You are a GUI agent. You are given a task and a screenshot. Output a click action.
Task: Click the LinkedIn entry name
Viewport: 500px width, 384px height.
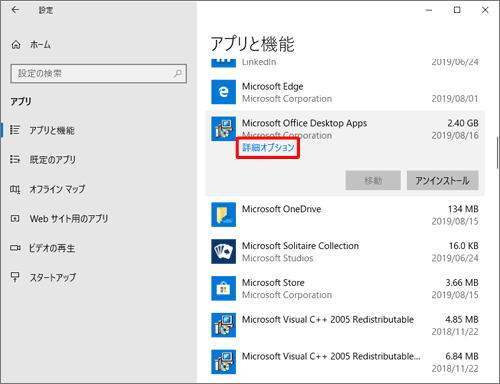pos(259,62)
